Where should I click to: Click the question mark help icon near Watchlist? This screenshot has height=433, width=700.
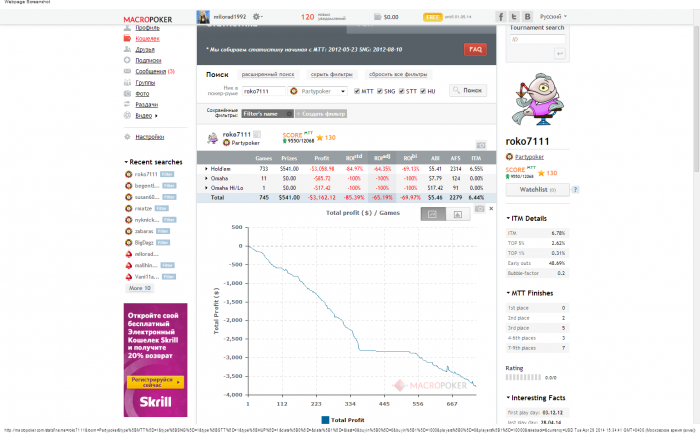point(575,190)
